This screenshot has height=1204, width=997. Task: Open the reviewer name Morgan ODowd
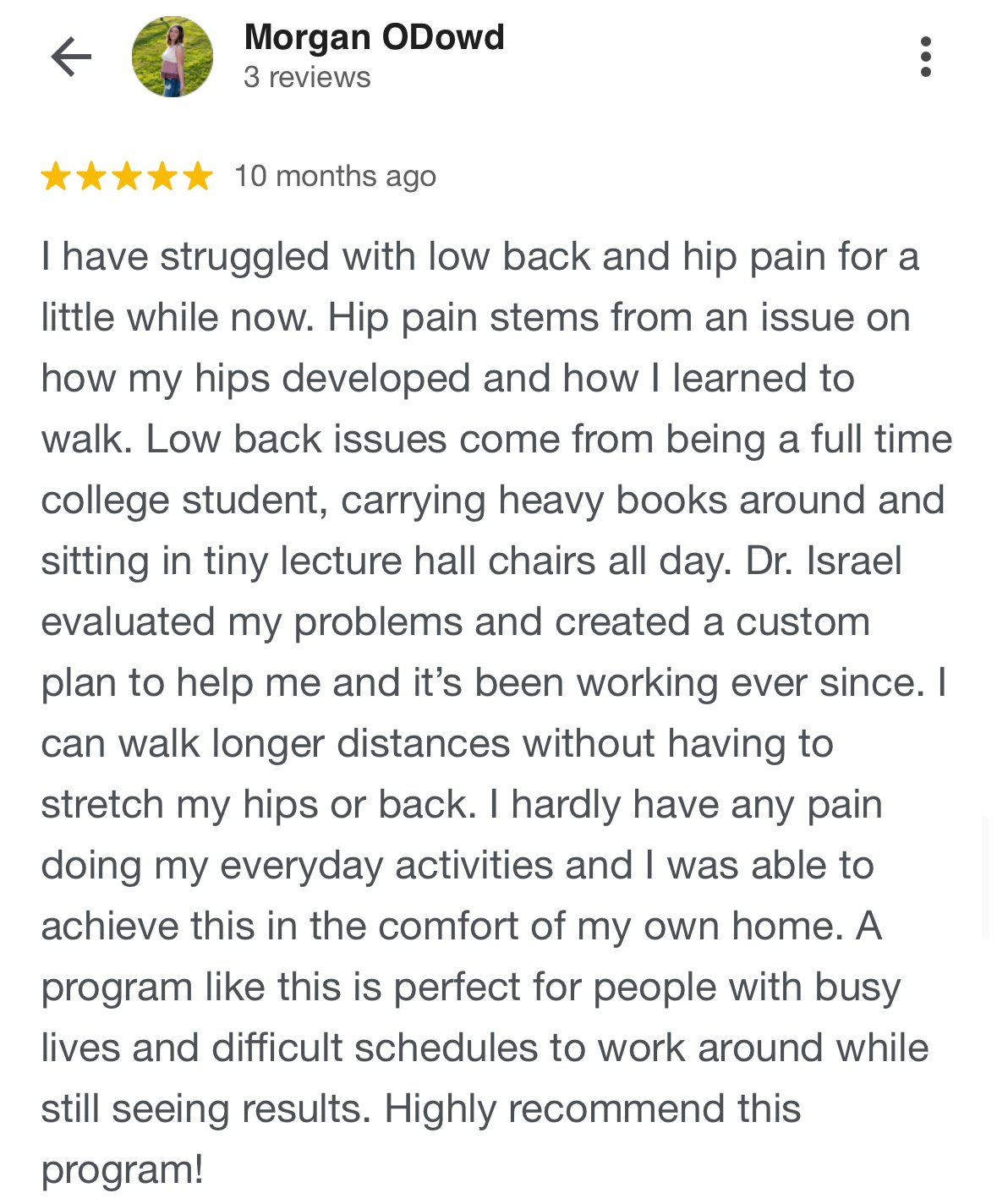(374, 37)
